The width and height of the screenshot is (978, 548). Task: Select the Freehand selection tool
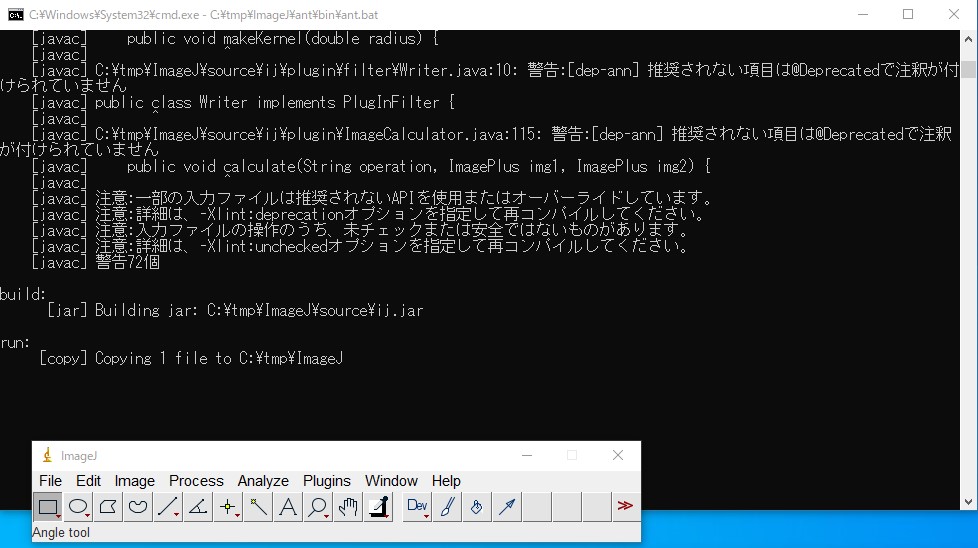tap(138, 506)
